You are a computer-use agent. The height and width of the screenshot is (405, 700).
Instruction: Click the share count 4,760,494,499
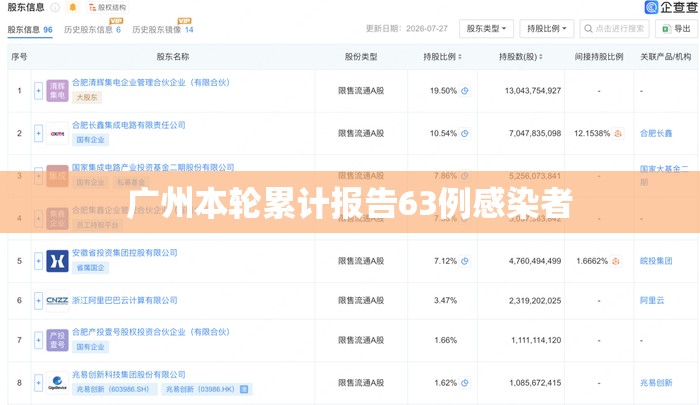tap(535, 261)
